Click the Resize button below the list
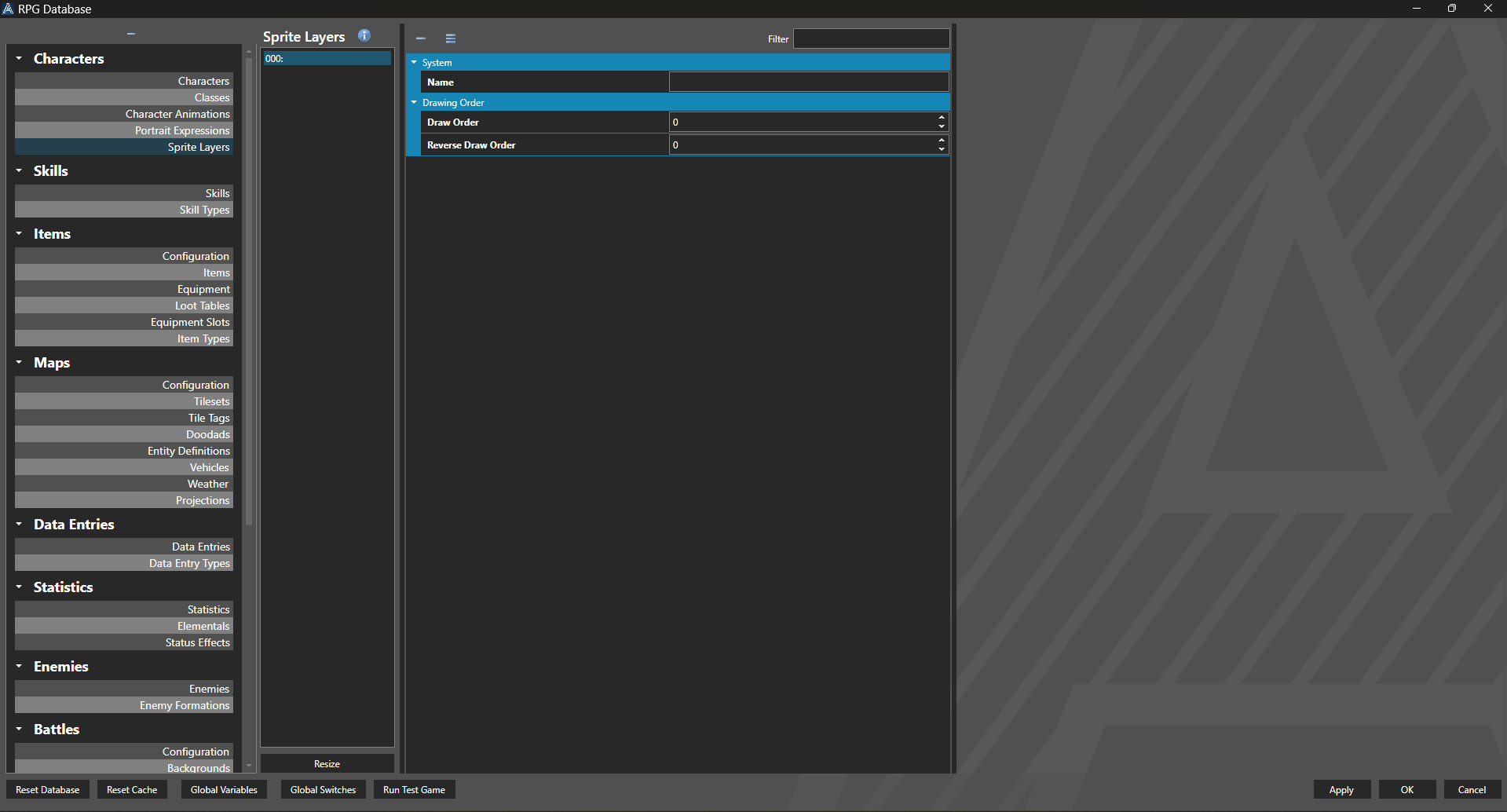 pyautogui.click(x=327, y=764)
